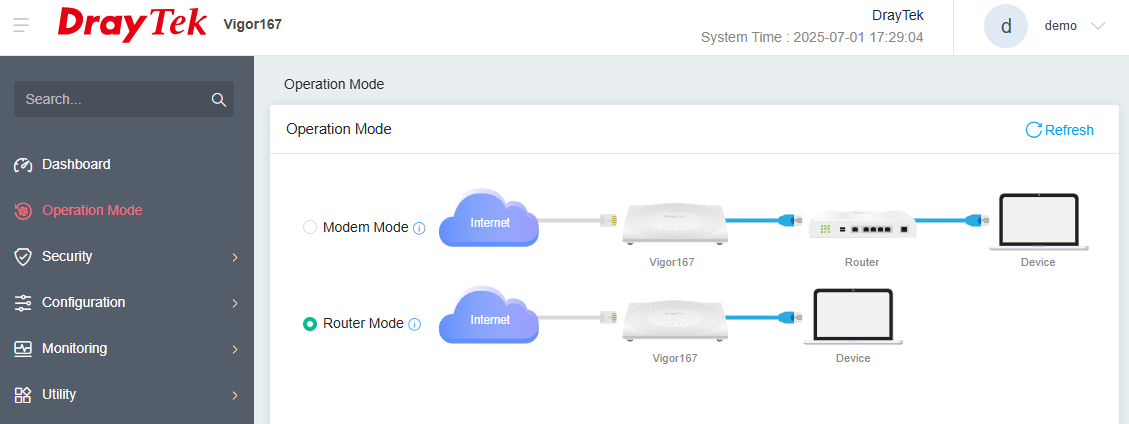Click the Security shield icon
This screenshot has width=1129, height=424.
(23, 257)
